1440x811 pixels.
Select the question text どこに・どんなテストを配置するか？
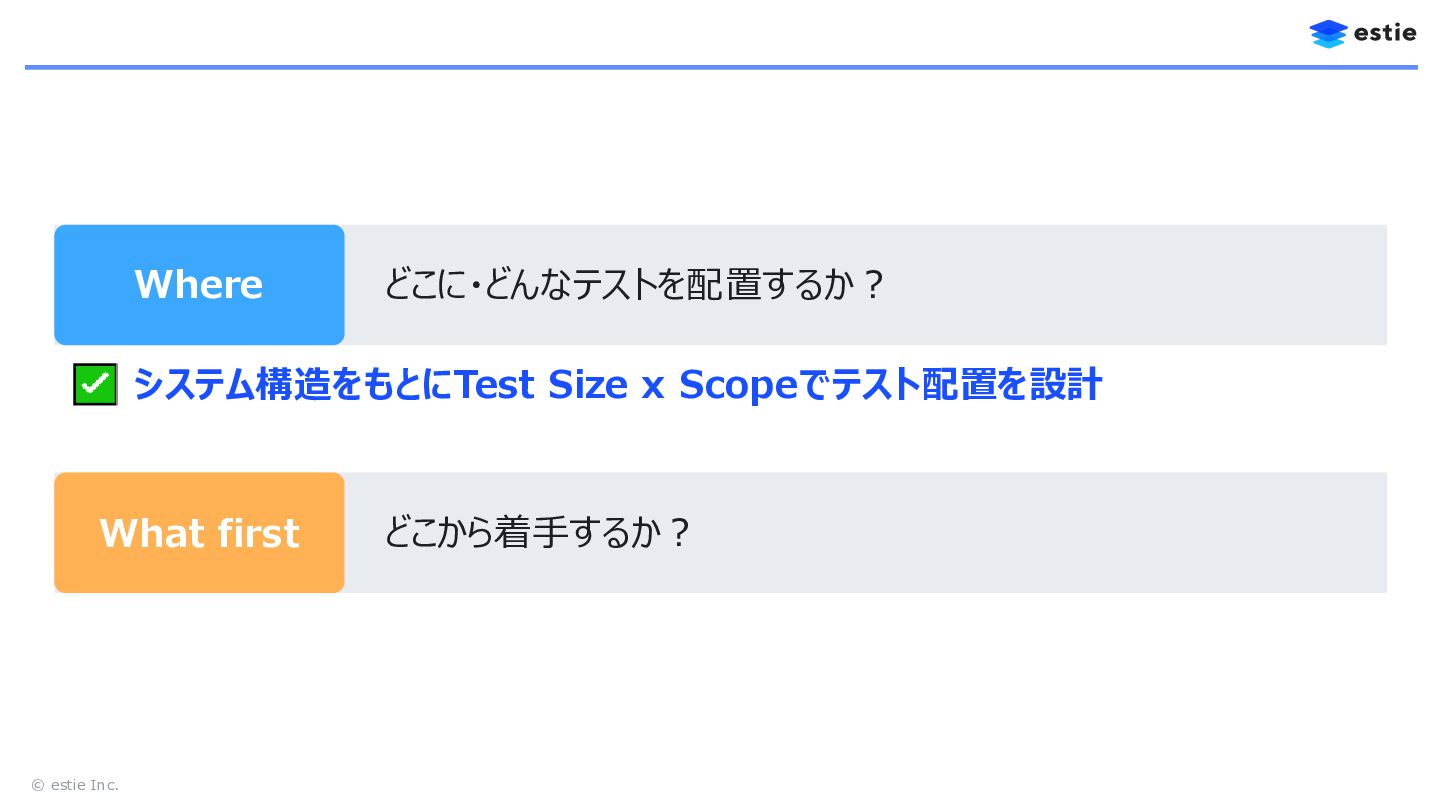tap(634, 285)
